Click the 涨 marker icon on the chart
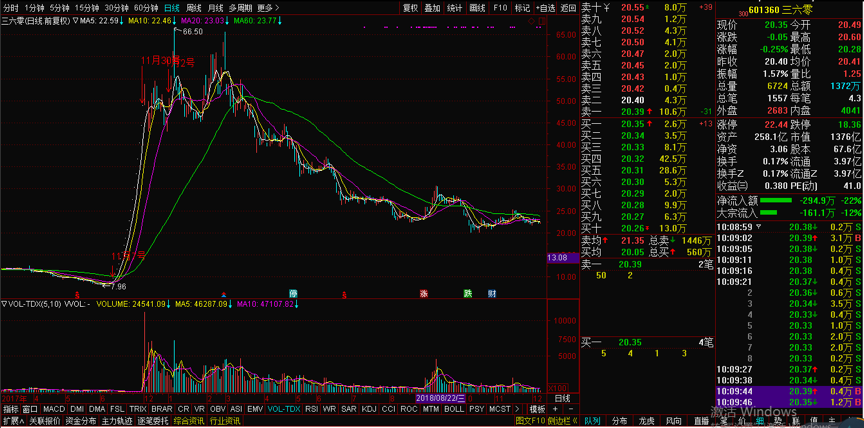The width and height of the screenshot is (864, 428). 423,294
